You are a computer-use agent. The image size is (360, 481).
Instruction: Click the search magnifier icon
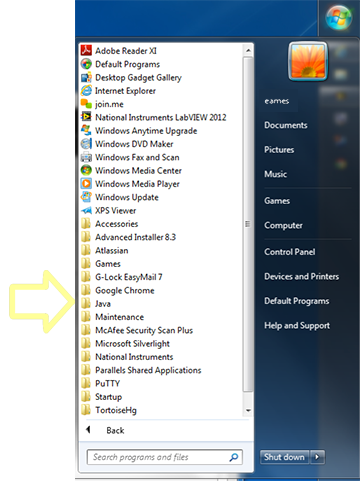coord(234,457)
